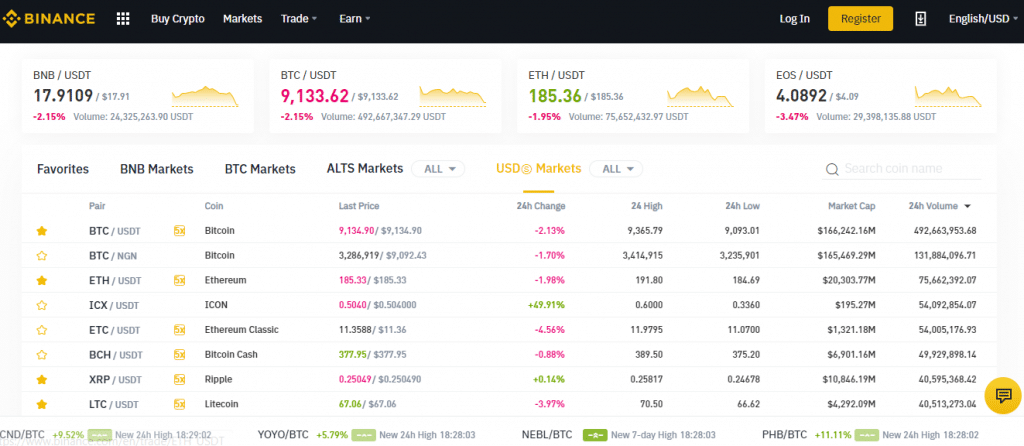The image size is (1024, 446).
Task: Click the 5x margin badge for XRP/USDT
Action: (180, 379)
